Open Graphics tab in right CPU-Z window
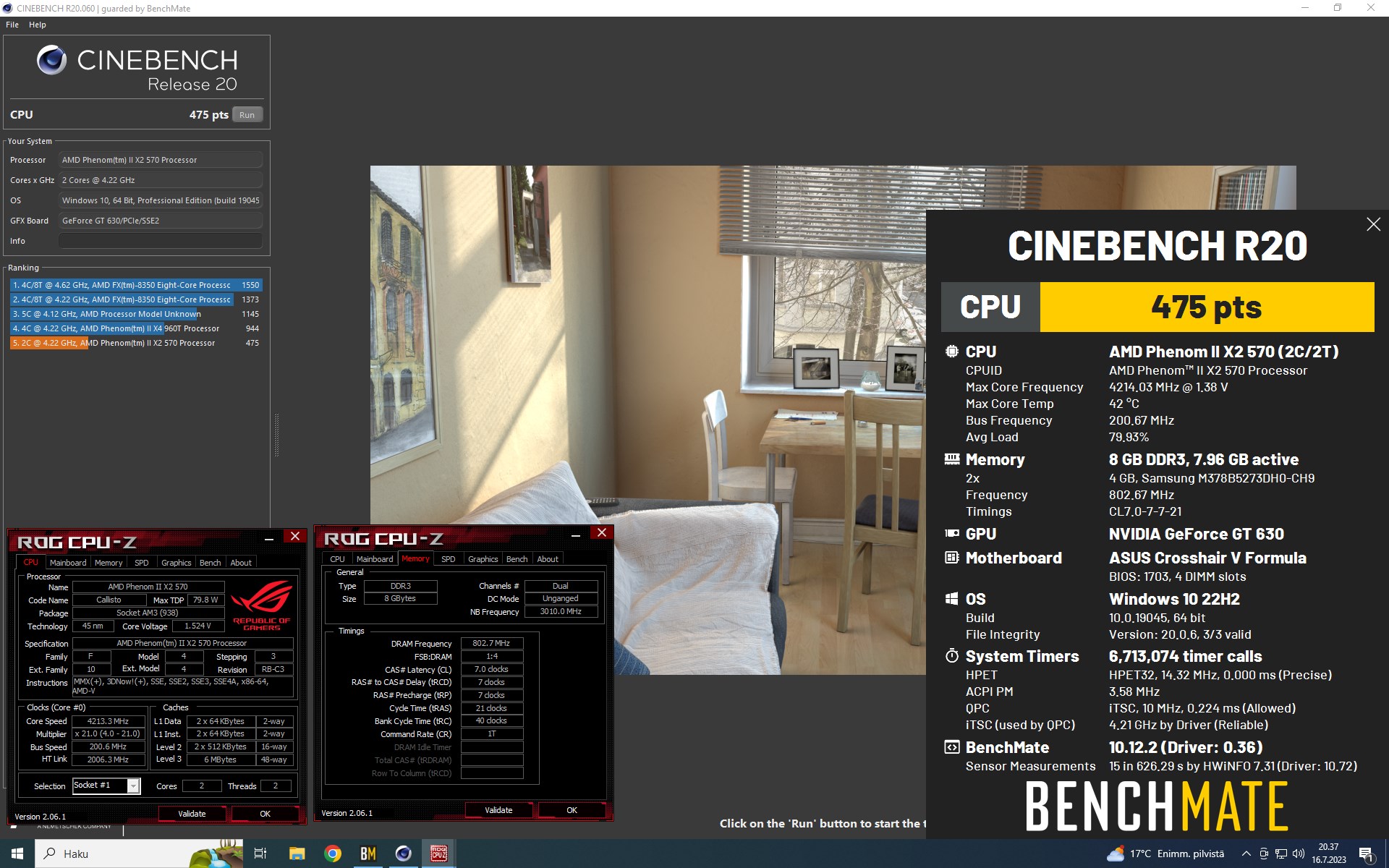This screenshot has width=1389, height=868. click(x=483, y=559)
